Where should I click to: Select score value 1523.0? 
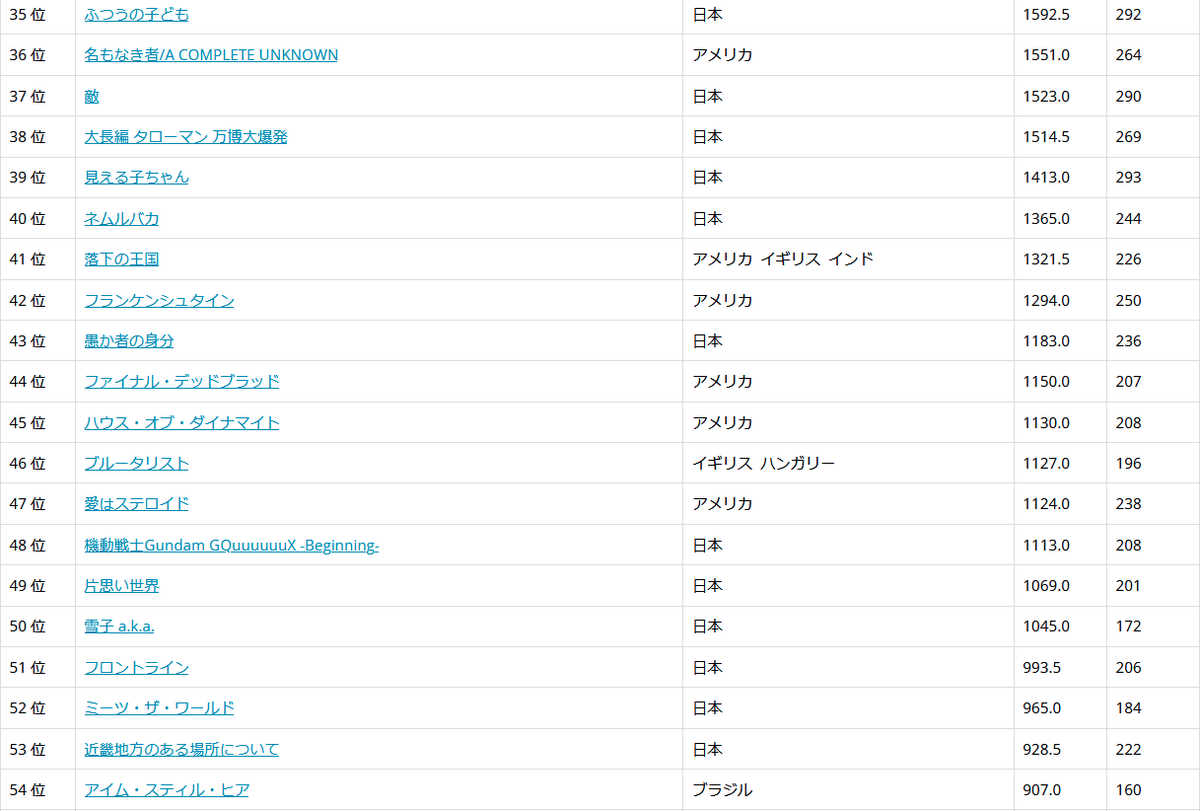point(1046,96)
